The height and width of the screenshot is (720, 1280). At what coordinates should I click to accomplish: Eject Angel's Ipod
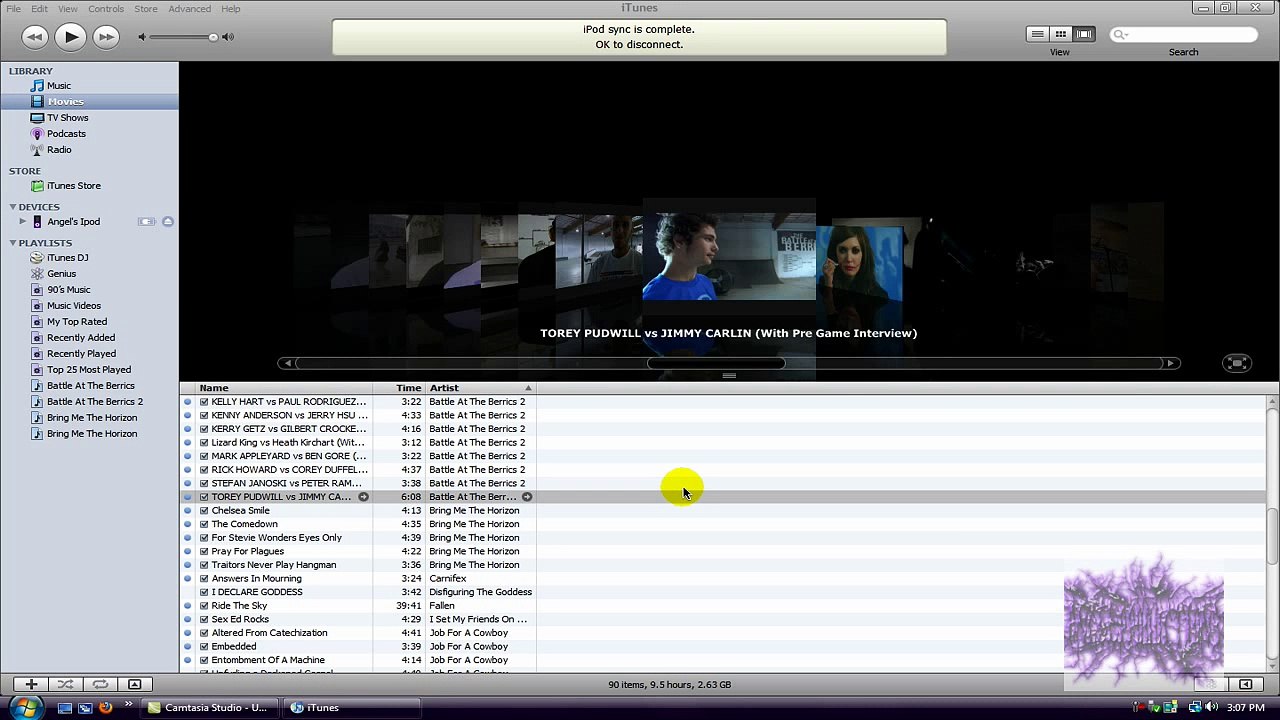[168, 222]
